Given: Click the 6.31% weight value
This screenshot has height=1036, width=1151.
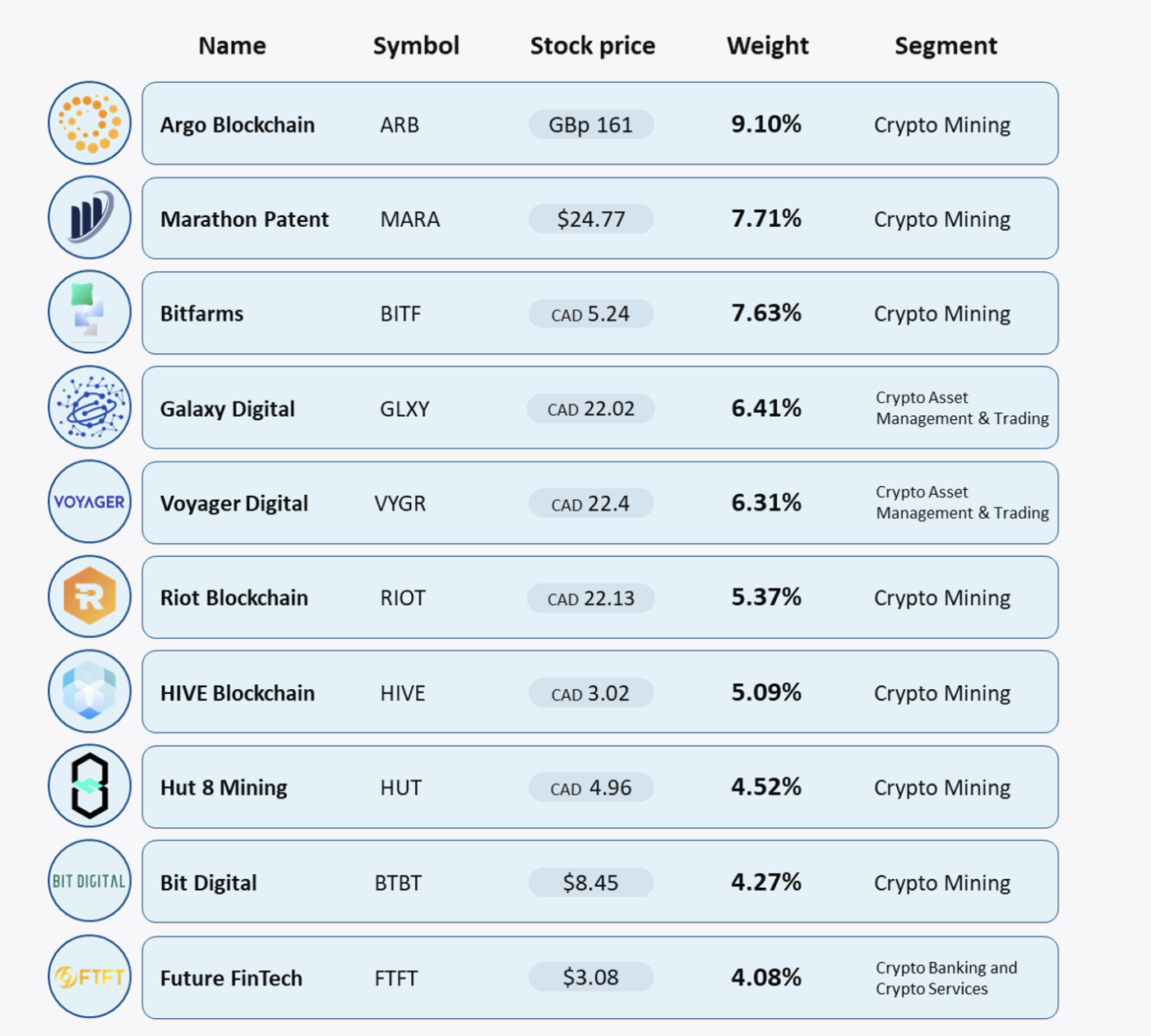Looking at the screenshot, I should (766, 502).
